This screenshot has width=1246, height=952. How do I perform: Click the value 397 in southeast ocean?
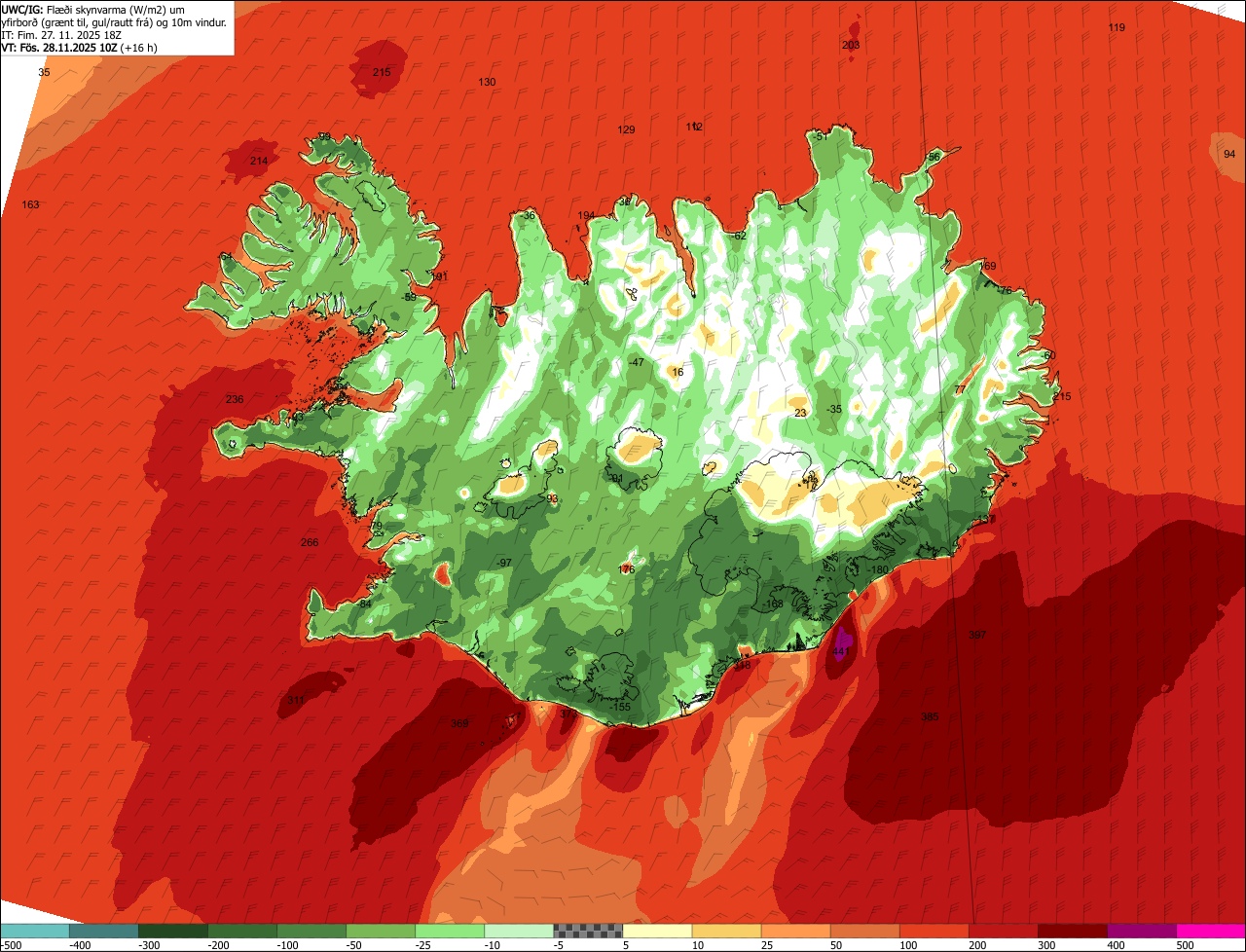(x=977, y=635)
